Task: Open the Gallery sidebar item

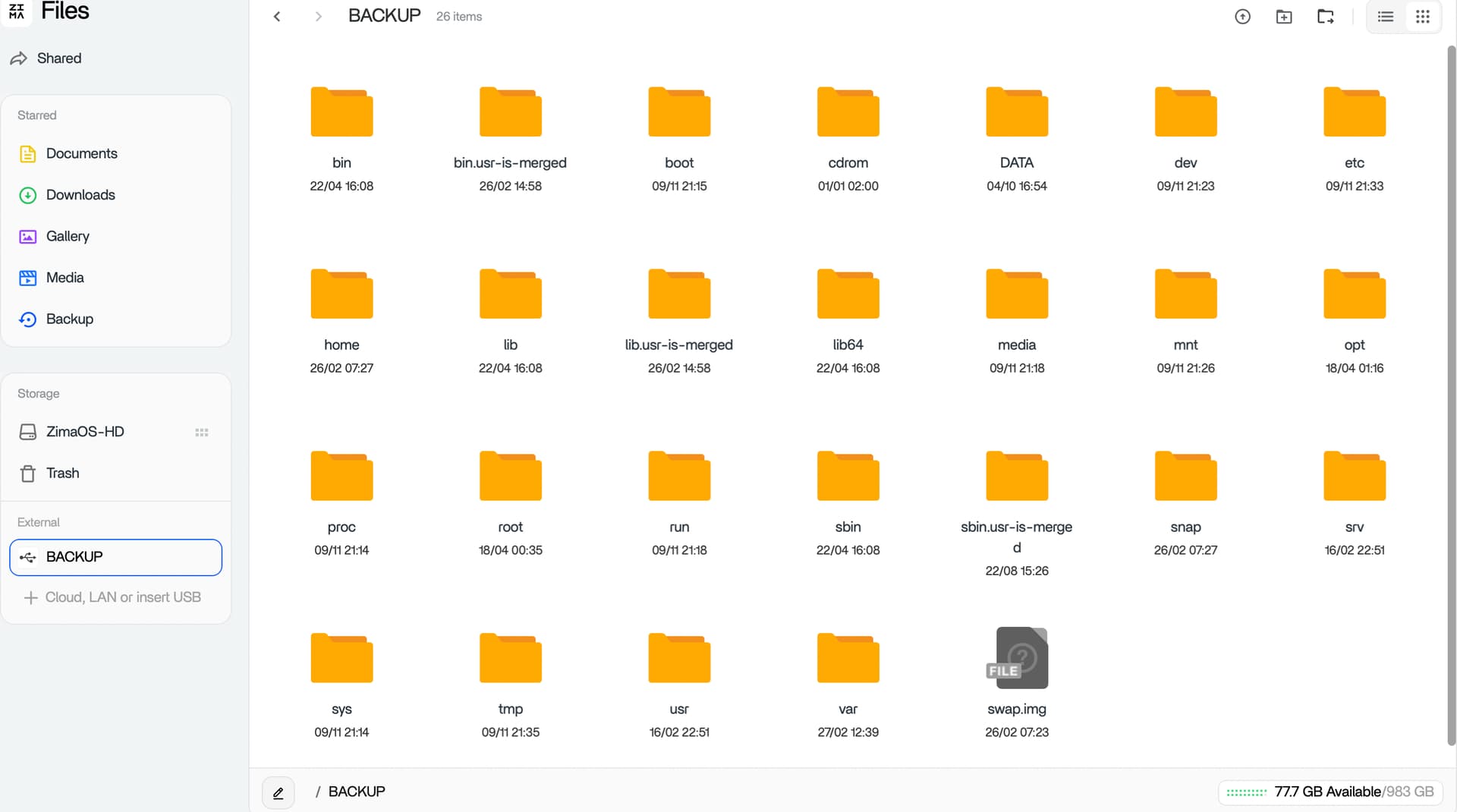Action: [x=68, y=236]
